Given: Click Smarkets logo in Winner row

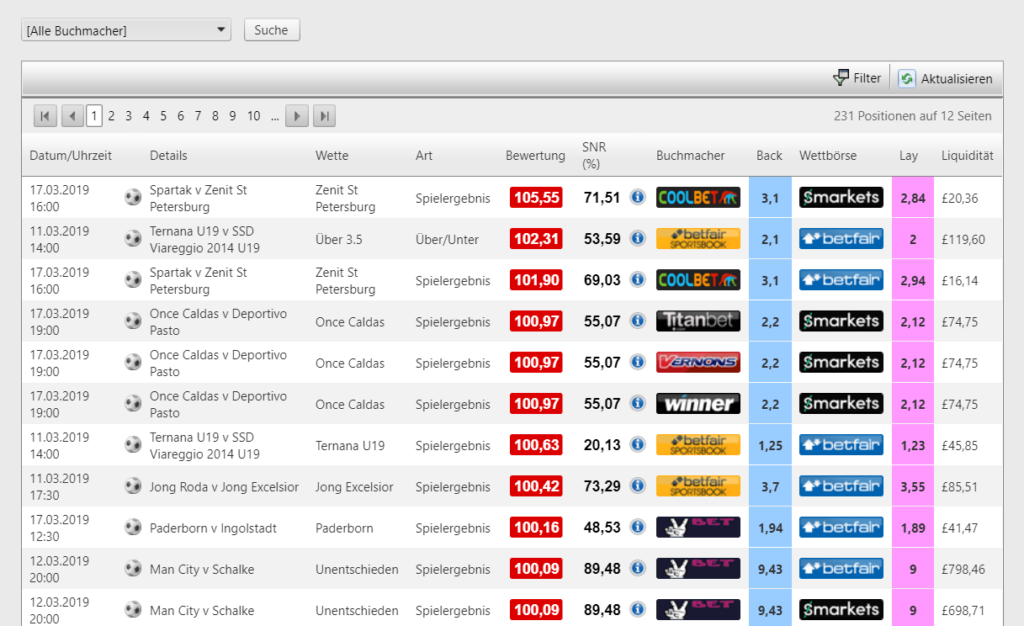Looking at the screenshot, I should (841, 403).
